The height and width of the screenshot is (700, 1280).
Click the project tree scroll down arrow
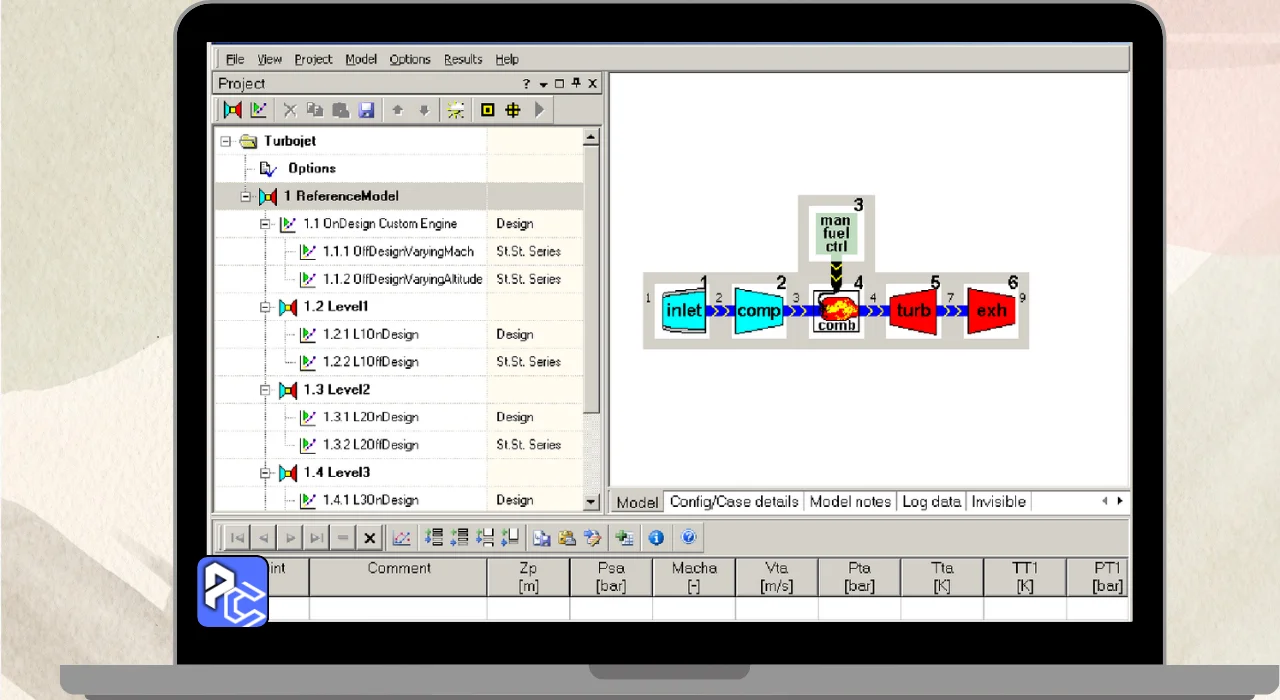click(591, 502)
